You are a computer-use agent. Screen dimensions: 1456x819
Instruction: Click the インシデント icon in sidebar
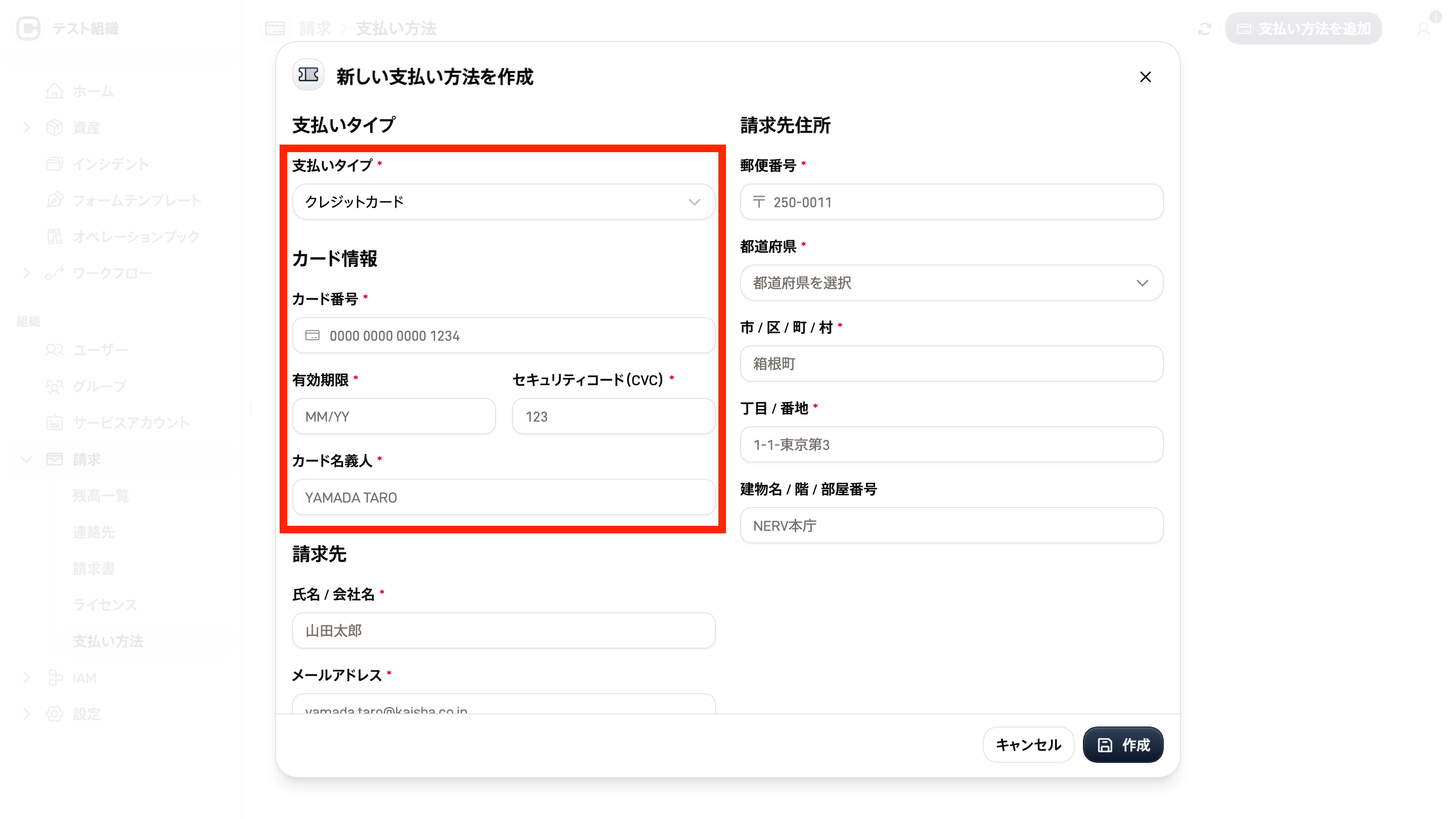pyautogui.click(x=54, y=164)
